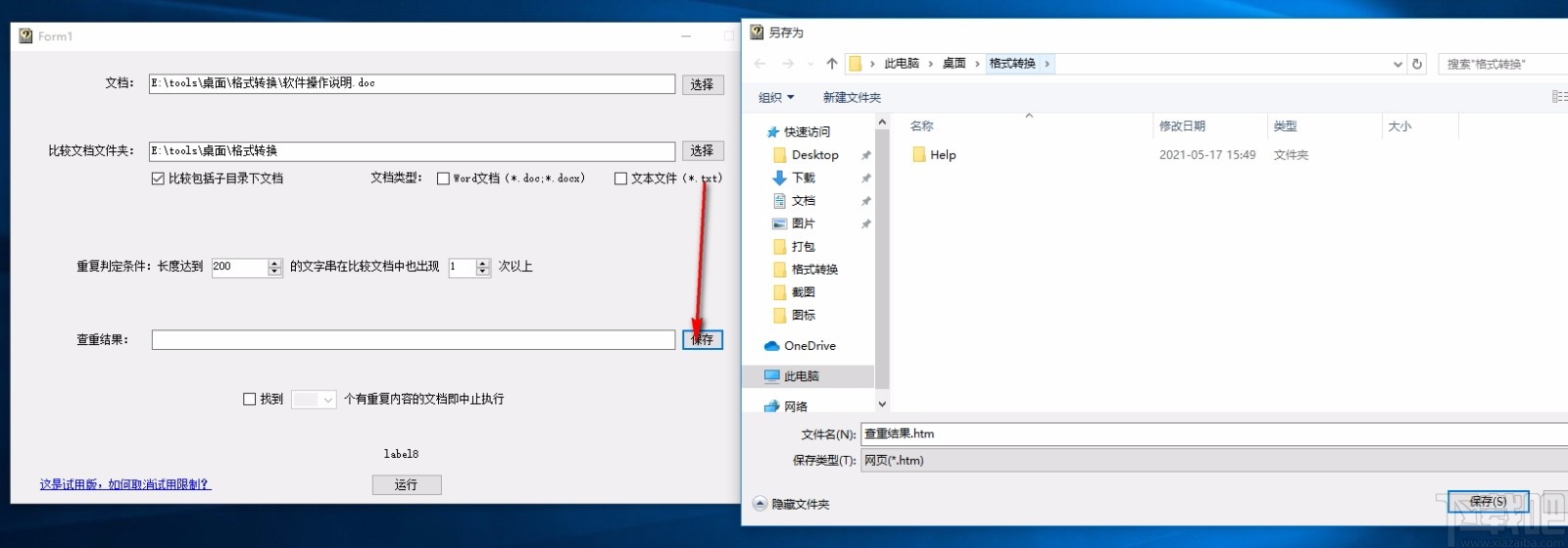Change view layout icon in dialog

(1559, 96)
